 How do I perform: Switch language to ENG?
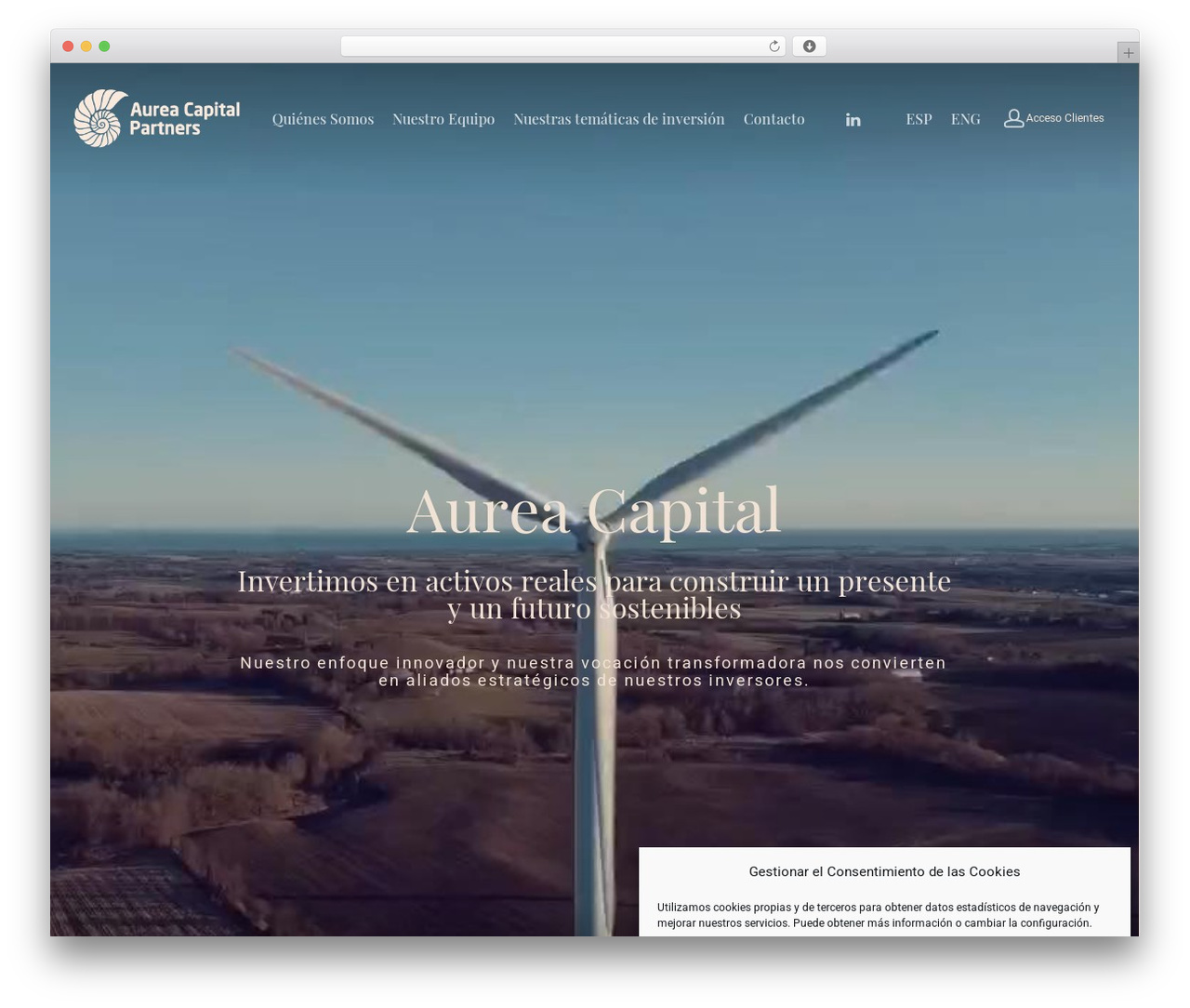click(x=965, y=119)
